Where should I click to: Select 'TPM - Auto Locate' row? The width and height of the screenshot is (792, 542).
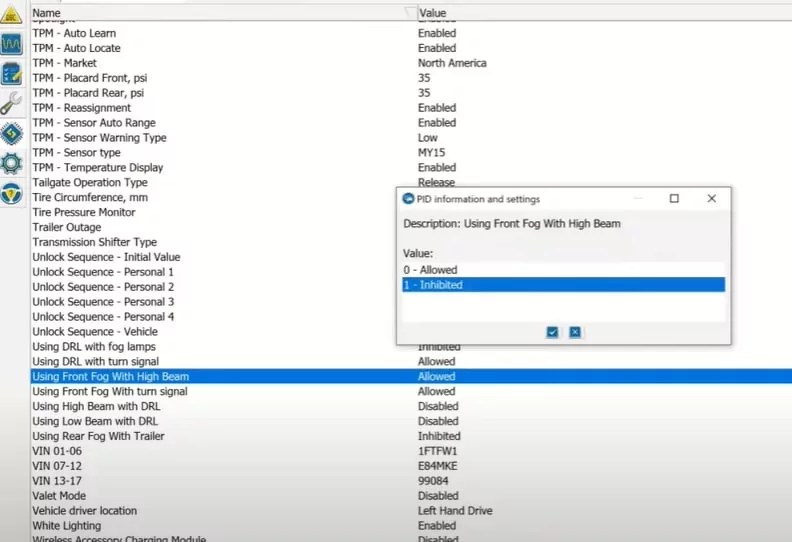411,48
